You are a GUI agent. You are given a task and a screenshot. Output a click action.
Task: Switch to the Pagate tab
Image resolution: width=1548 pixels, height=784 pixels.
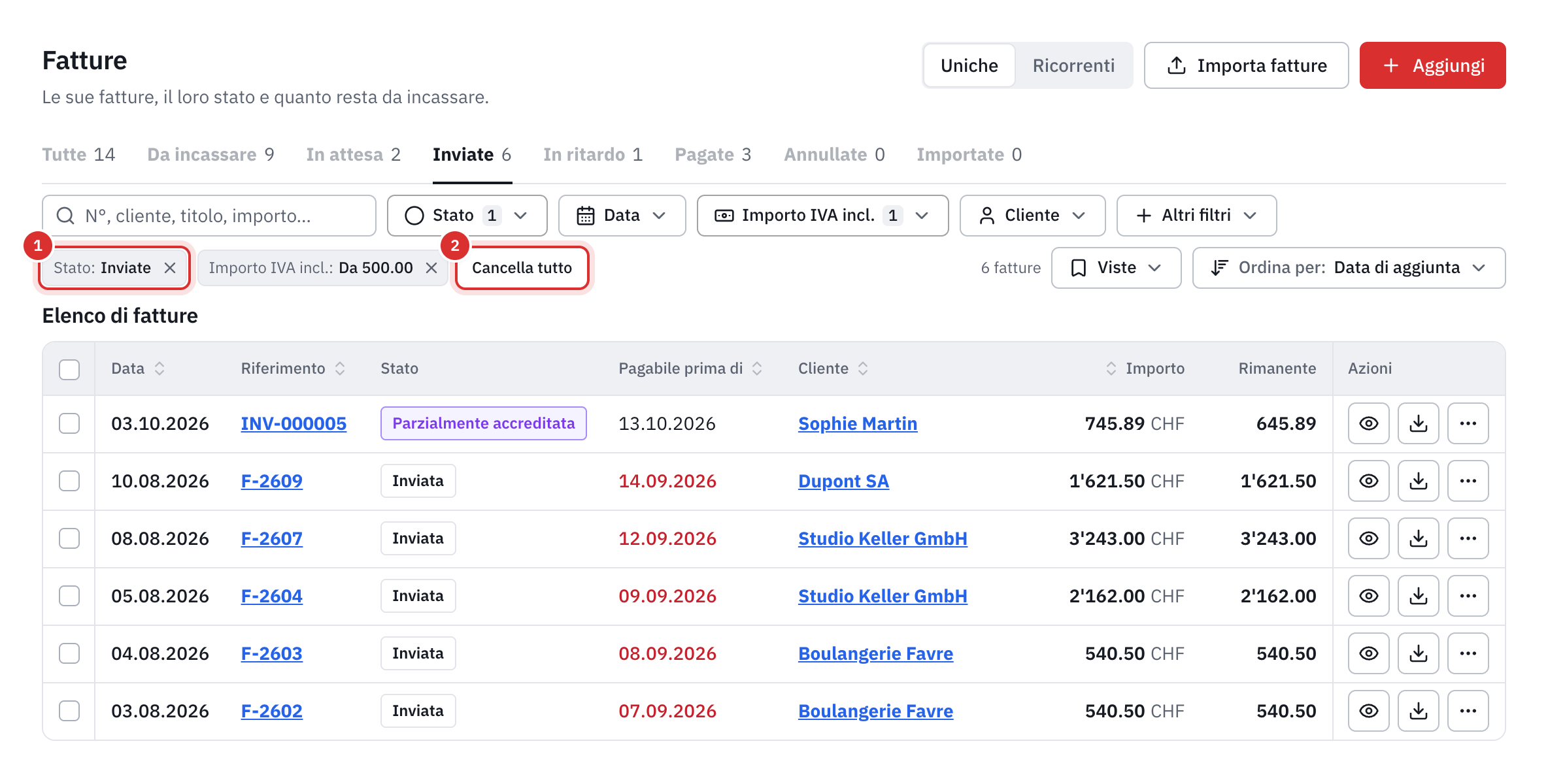713,155
